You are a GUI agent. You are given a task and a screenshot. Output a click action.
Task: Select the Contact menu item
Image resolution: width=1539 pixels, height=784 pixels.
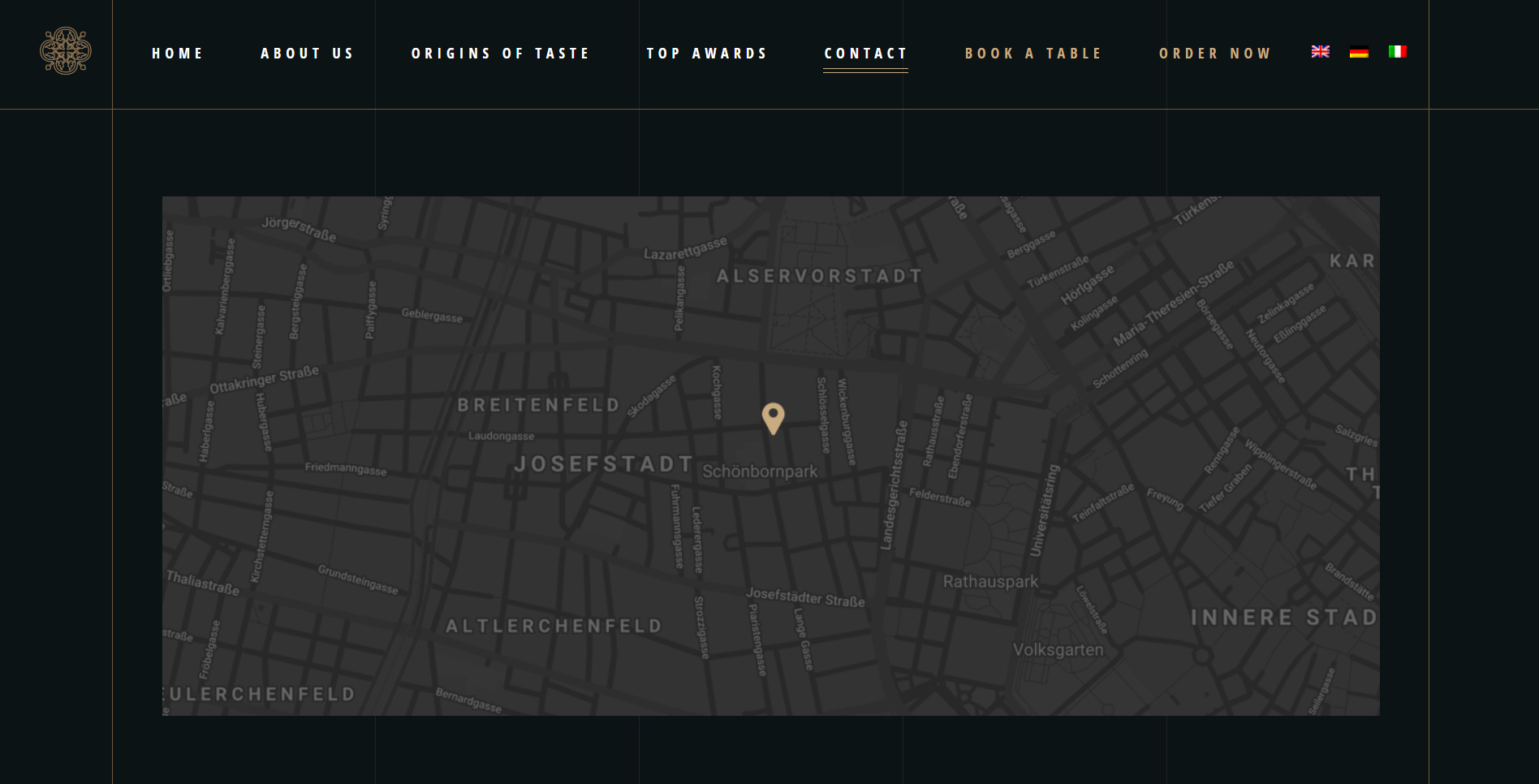point(865,54)
